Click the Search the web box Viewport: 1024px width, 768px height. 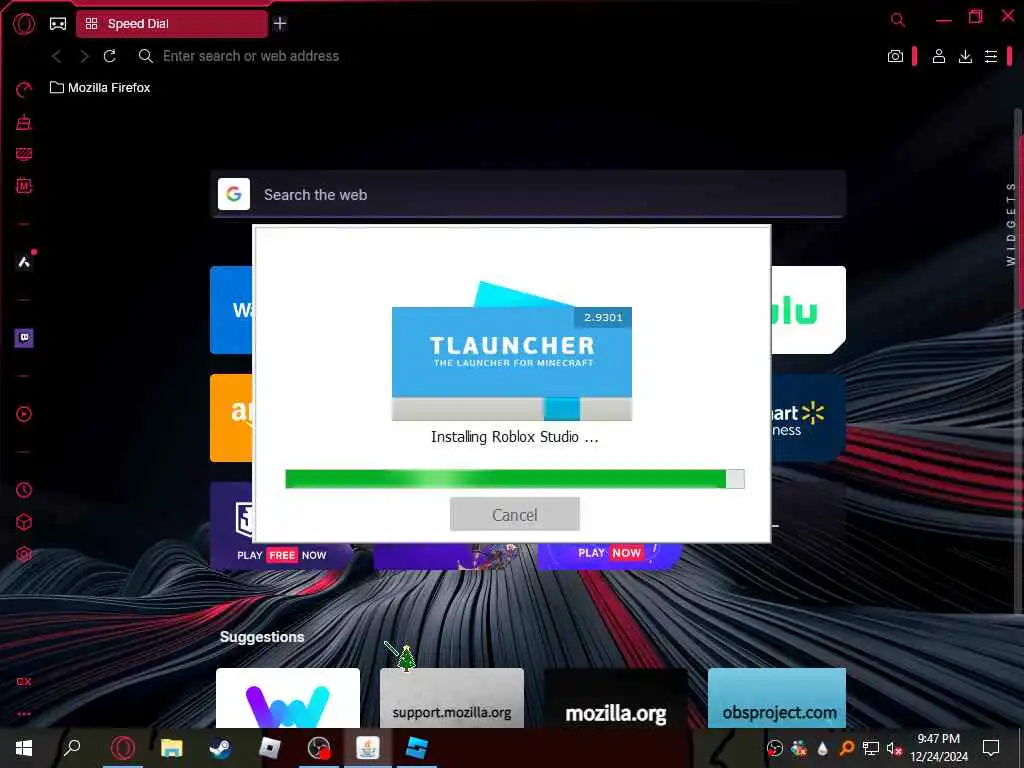pyautogui.click(x=528, y=194)
